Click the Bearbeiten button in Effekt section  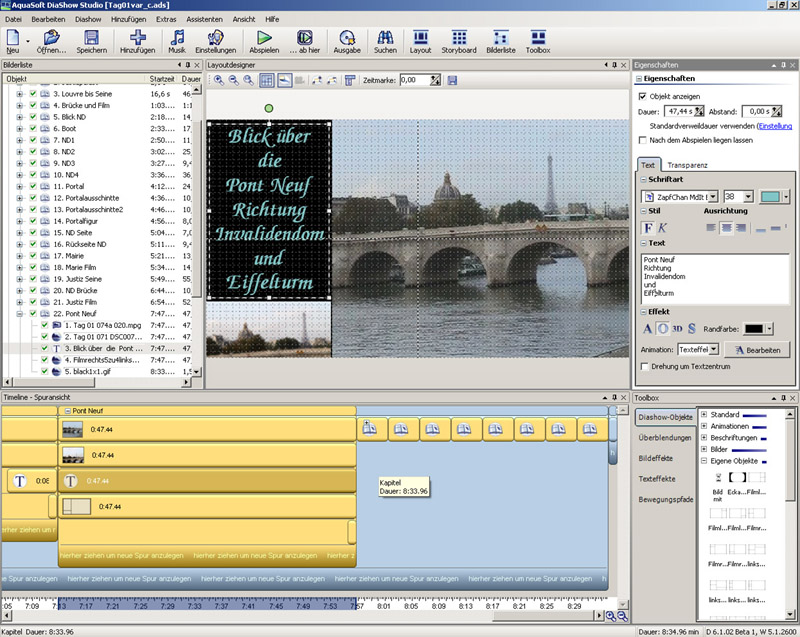coord(757,349)
